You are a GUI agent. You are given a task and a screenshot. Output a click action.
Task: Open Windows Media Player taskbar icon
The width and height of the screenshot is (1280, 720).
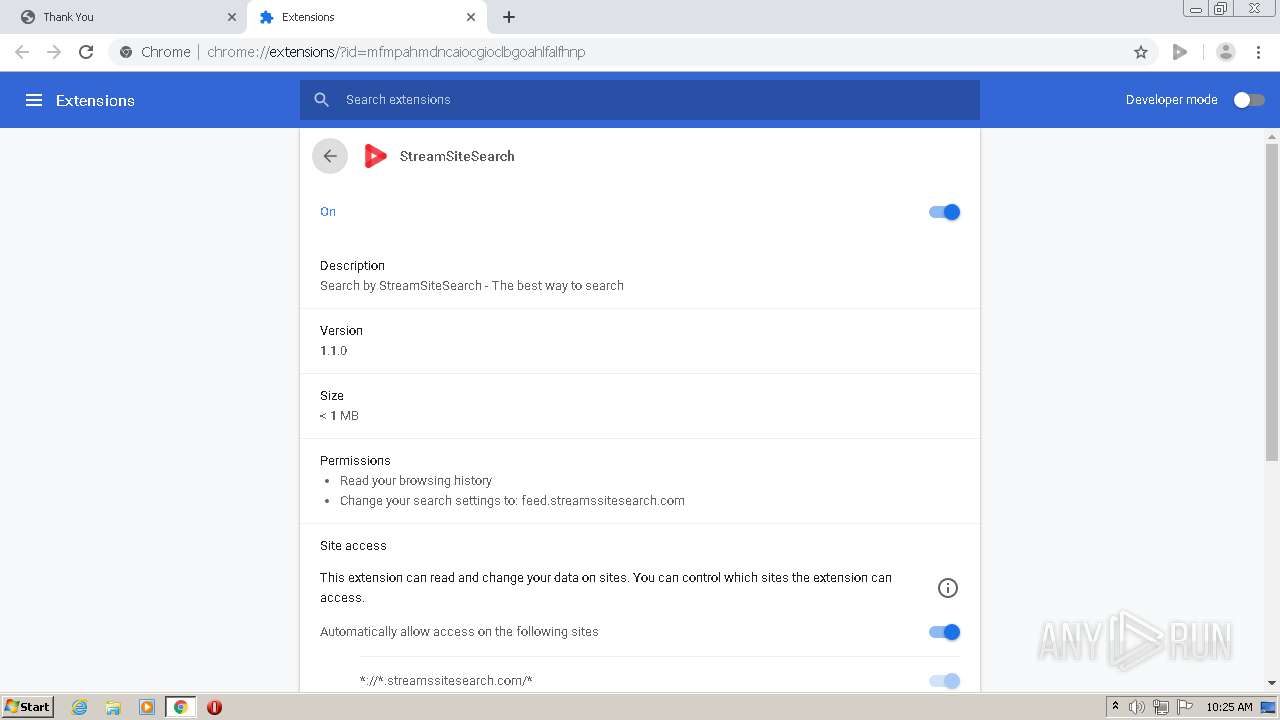point(147,707)
